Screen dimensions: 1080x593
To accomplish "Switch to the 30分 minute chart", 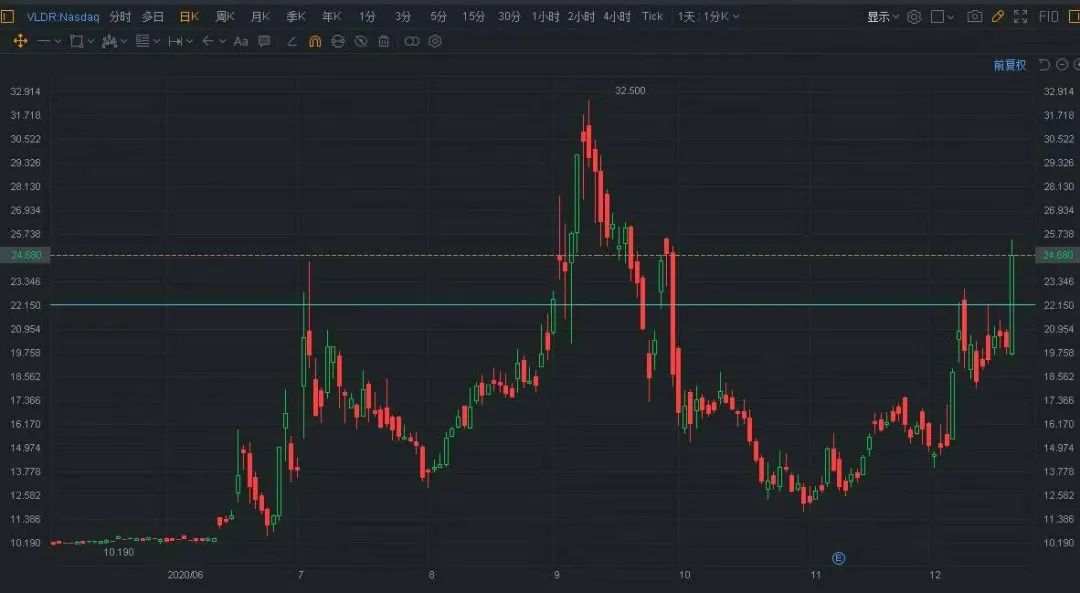I will 510,17.
